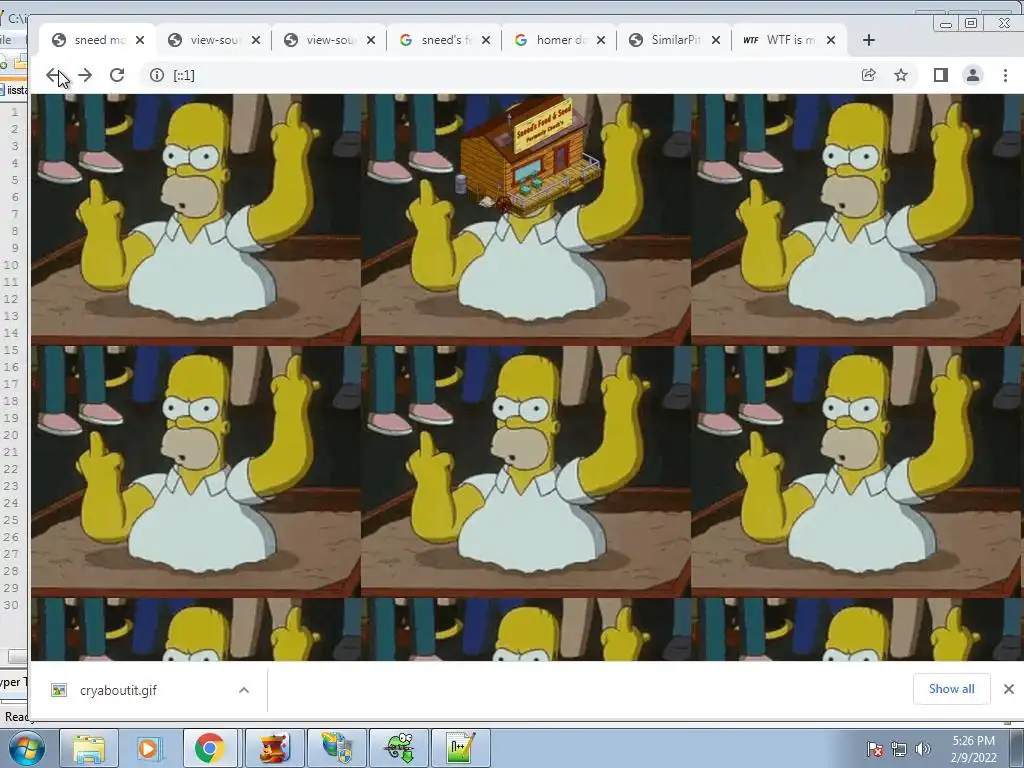The image size is (1024, 768).
Task: Close the second view-source tab
Action: click(371, 40)
